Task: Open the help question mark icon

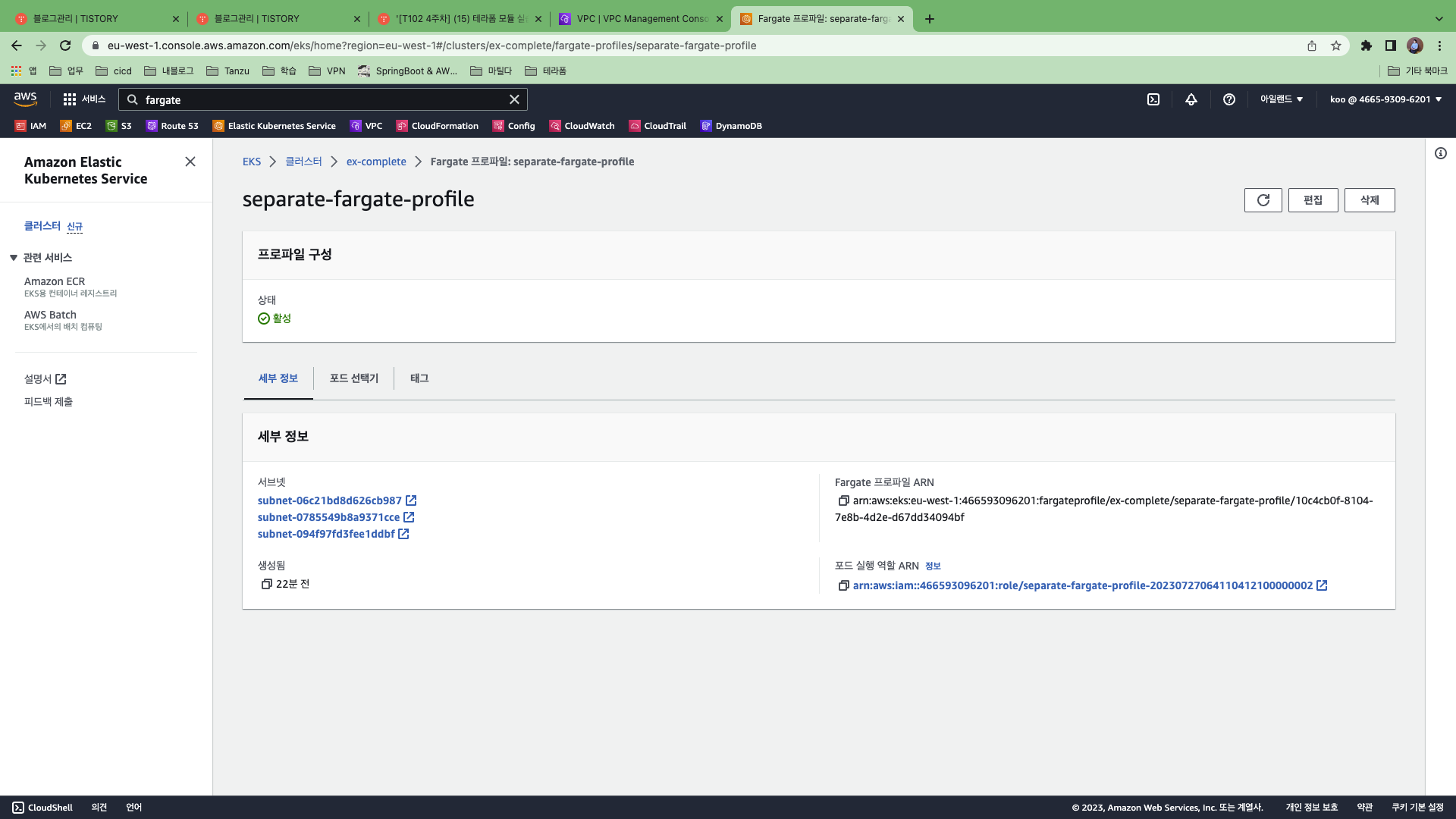Action: [1229, 99]
